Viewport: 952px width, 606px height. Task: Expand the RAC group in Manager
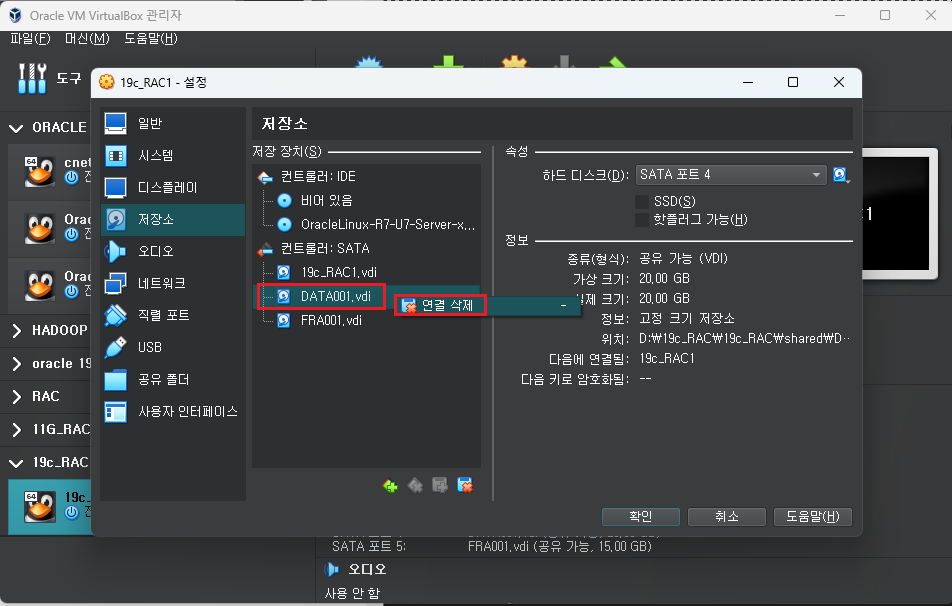(16, 397)
